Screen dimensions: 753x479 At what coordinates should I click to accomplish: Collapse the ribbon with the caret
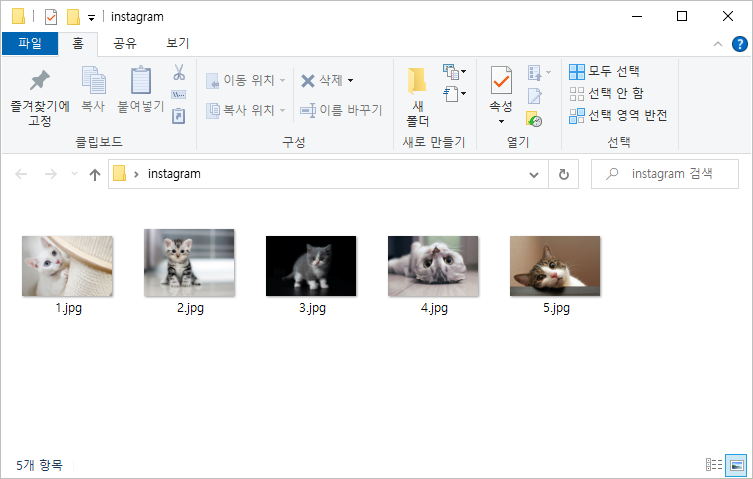coord(717,44)
